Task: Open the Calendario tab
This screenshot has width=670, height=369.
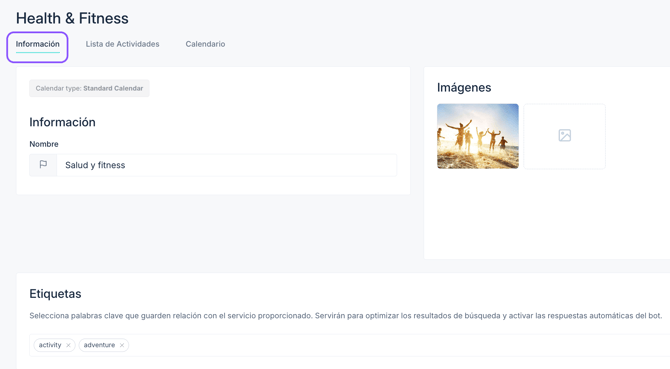Action: 205,44
